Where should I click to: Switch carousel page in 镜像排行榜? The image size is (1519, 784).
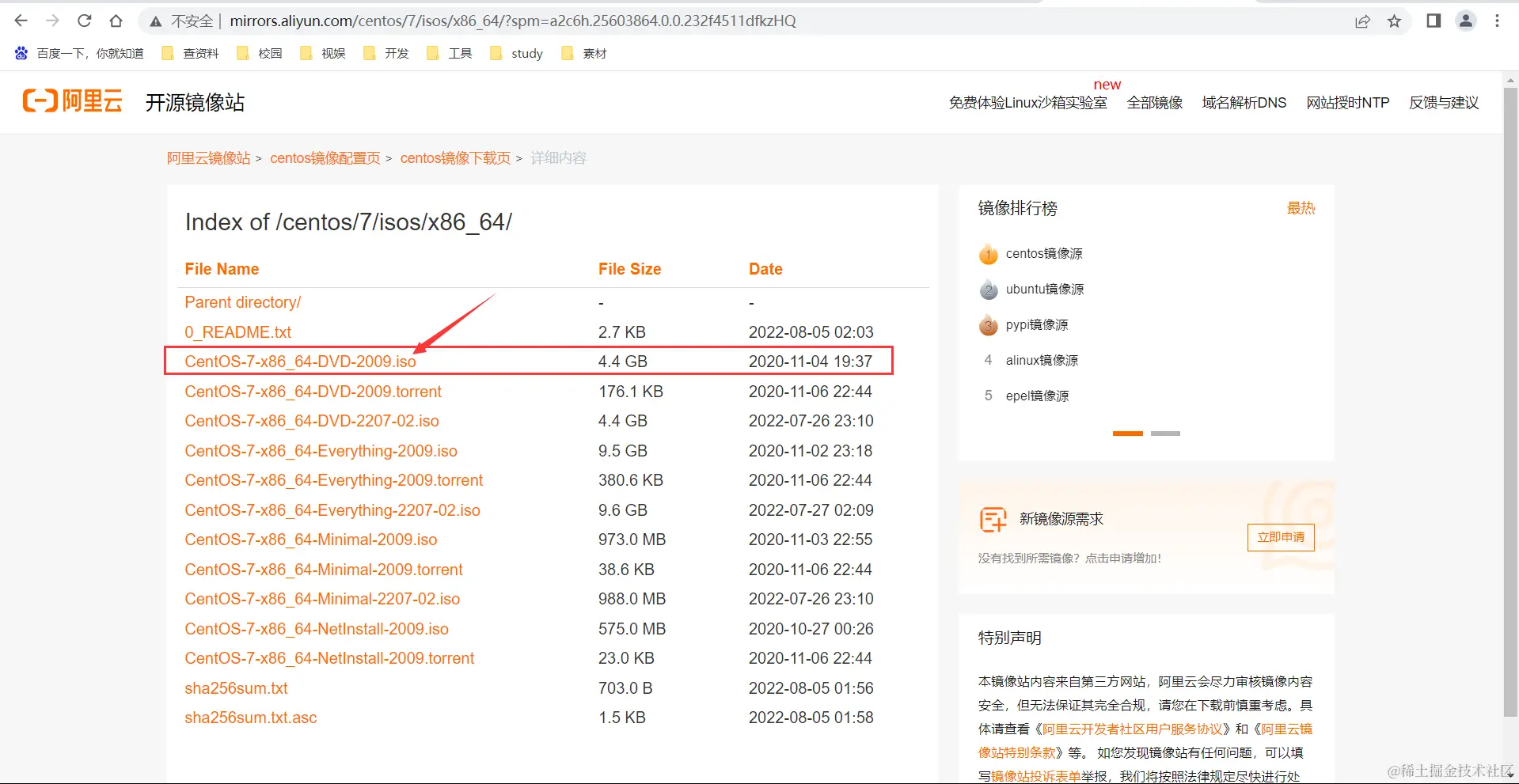(x=1164, y=434)
